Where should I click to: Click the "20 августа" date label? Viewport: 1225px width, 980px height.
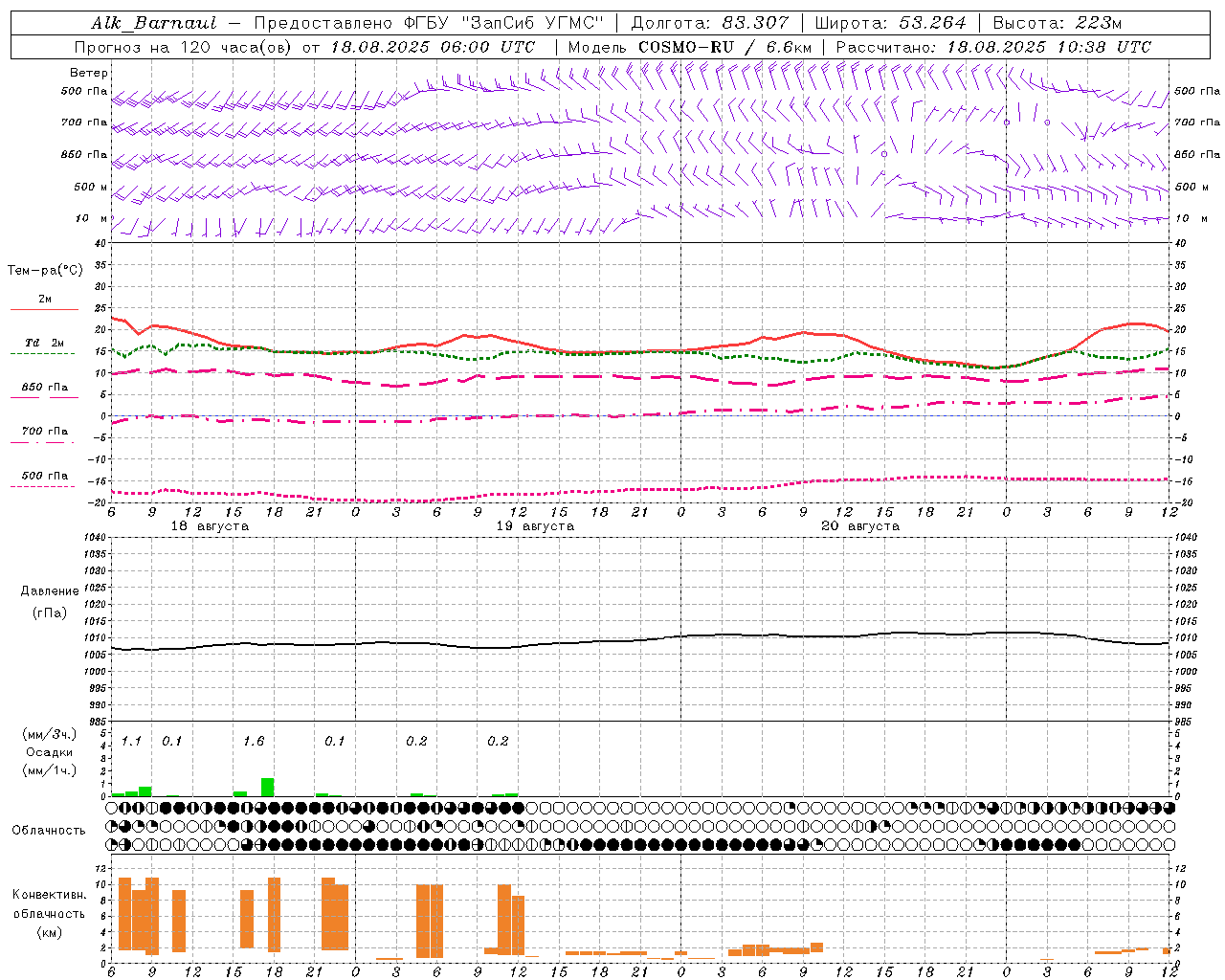860,526
